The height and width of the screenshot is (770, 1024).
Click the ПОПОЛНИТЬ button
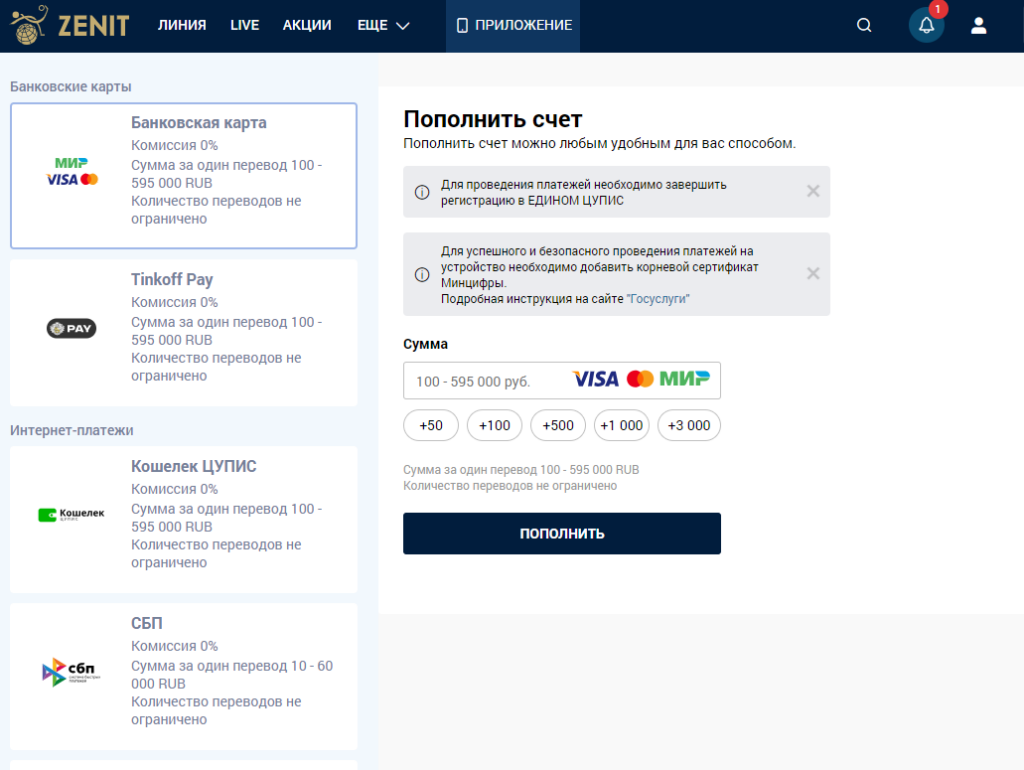tap(562, 534)
